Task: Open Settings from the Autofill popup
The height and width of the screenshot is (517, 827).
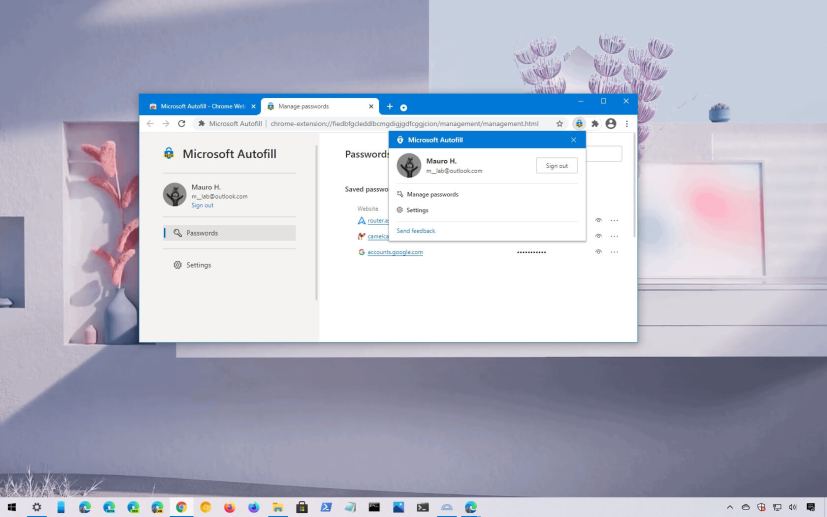Action: pyautogui.click(x=417, y=210)
